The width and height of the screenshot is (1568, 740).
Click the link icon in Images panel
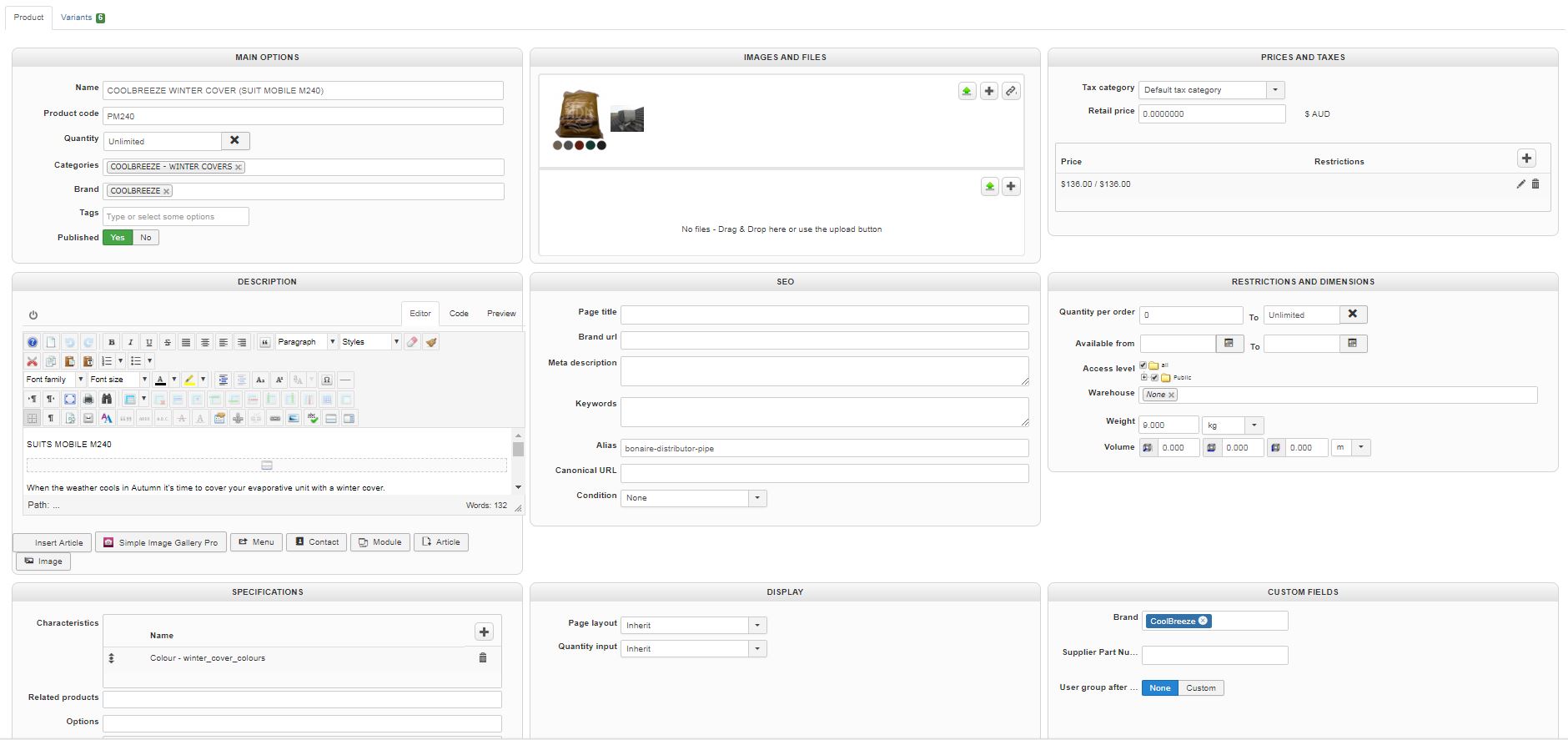(1011, 91)
